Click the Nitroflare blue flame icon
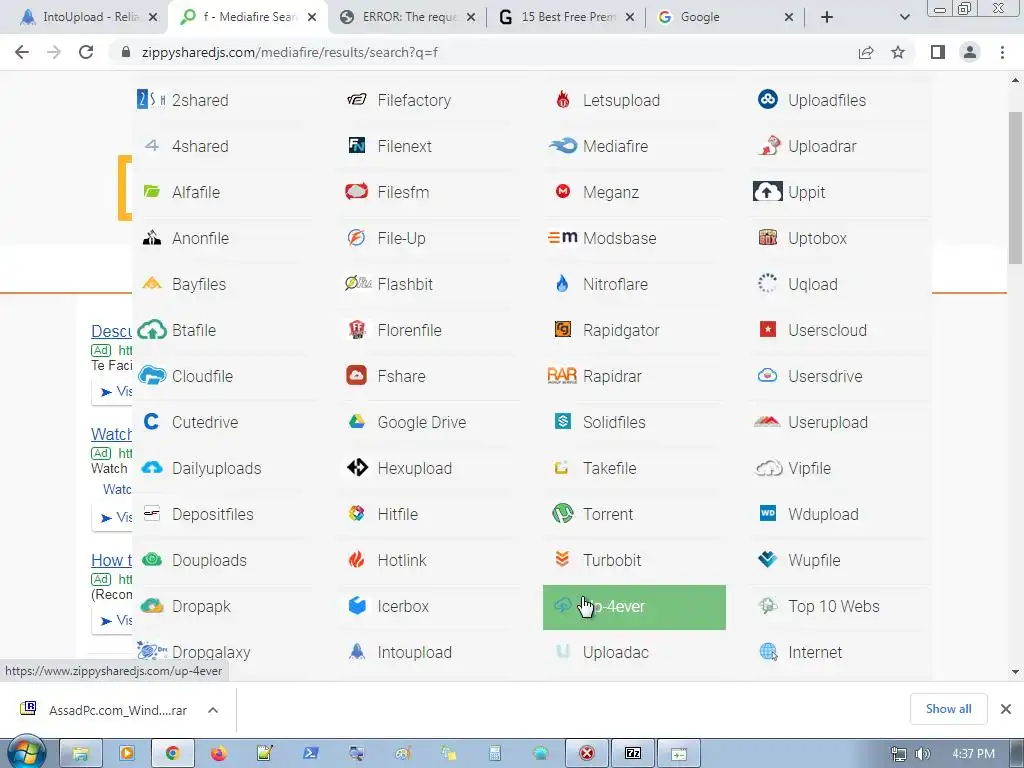Screen dimensions: 1024x768 [x=562, y=283]
